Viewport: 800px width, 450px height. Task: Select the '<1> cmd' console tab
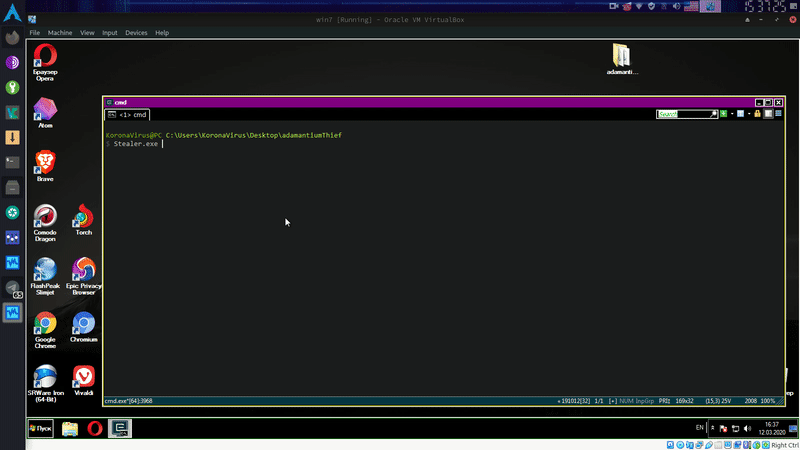click(x=128, y=115)
